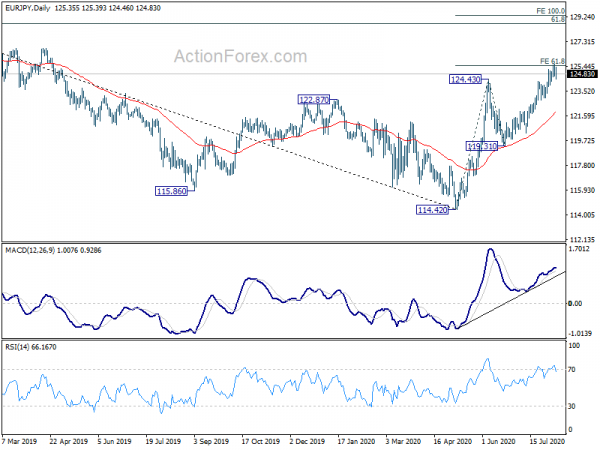Screen dimensions: 600x450
Task: Click the 19 Jul 2019 date label
Action: 163,441
